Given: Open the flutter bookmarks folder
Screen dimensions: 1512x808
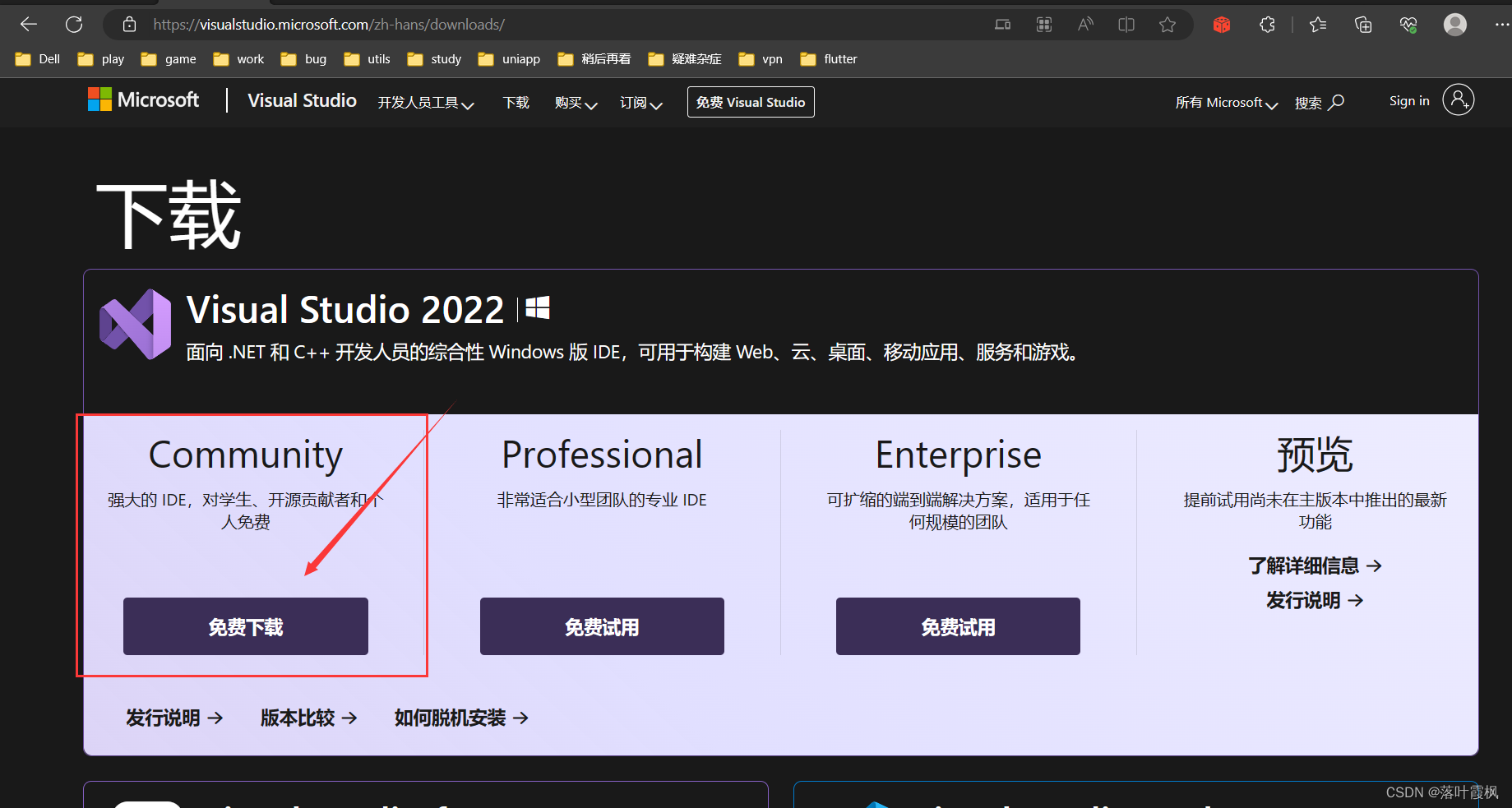Looking at the screenshot, I should click(829, 59).
